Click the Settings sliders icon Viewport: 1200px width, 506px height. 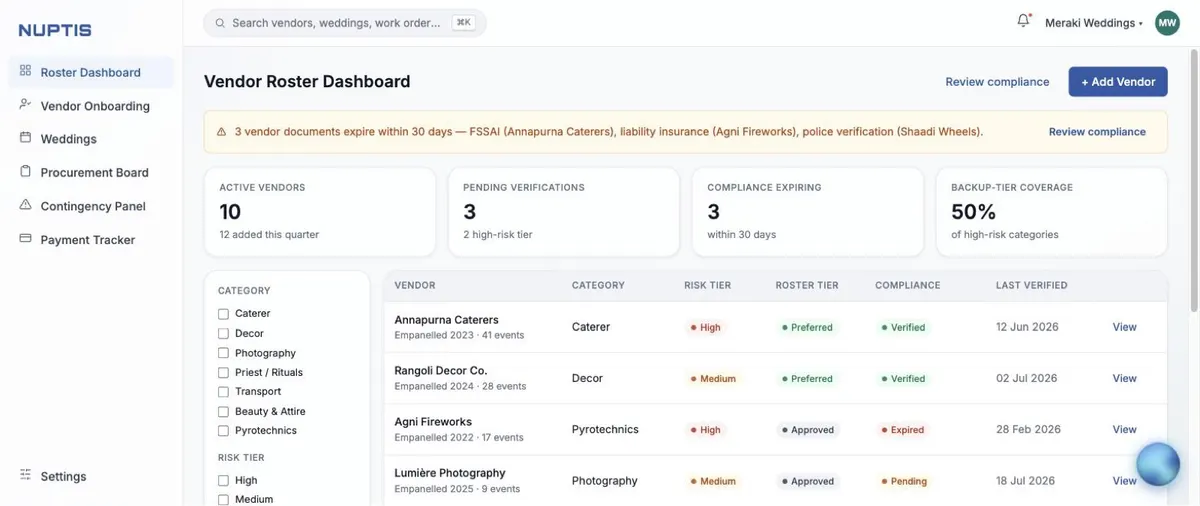(25, 475)
